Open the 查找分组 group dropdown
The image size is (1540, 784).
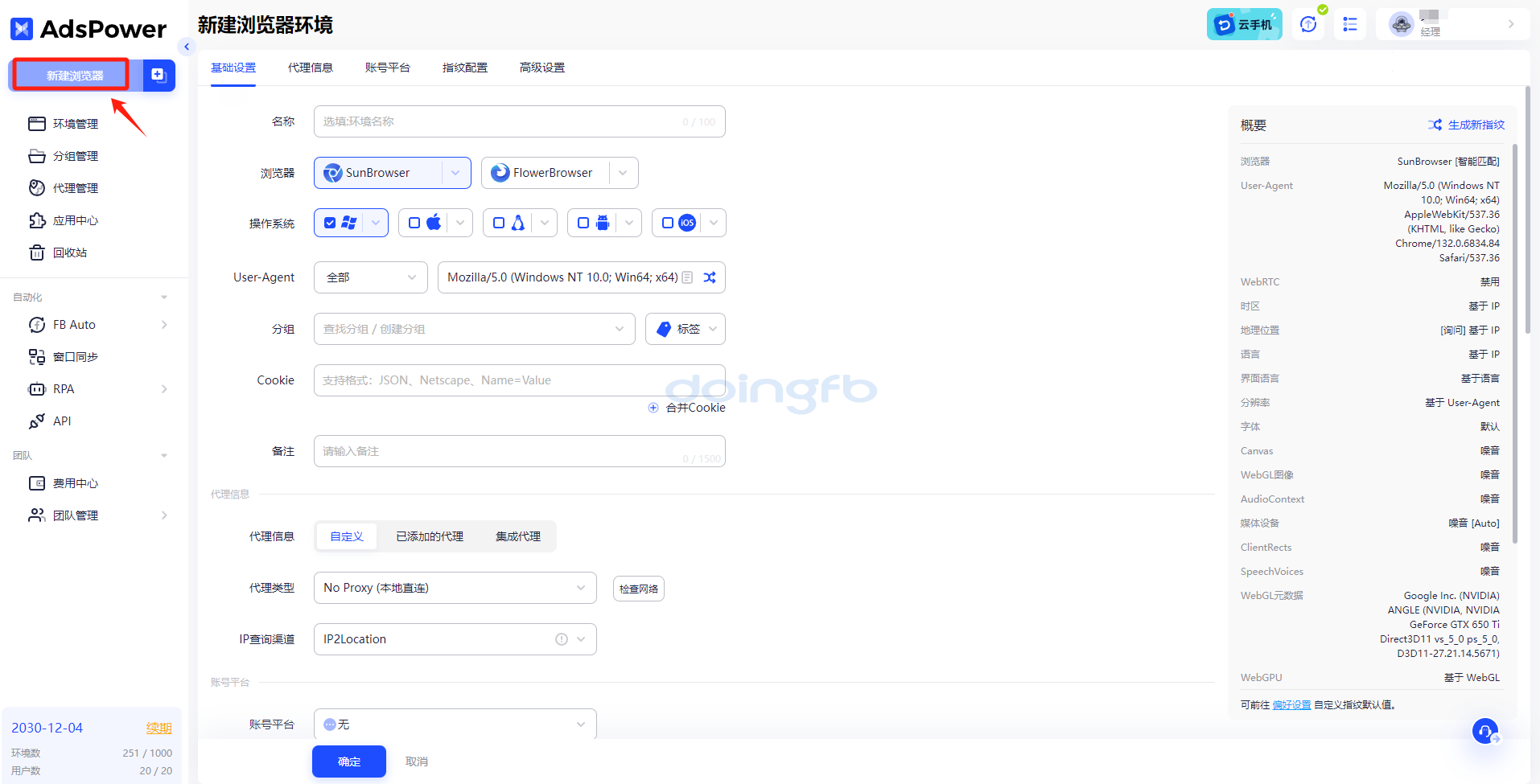[x=475, y=329]
